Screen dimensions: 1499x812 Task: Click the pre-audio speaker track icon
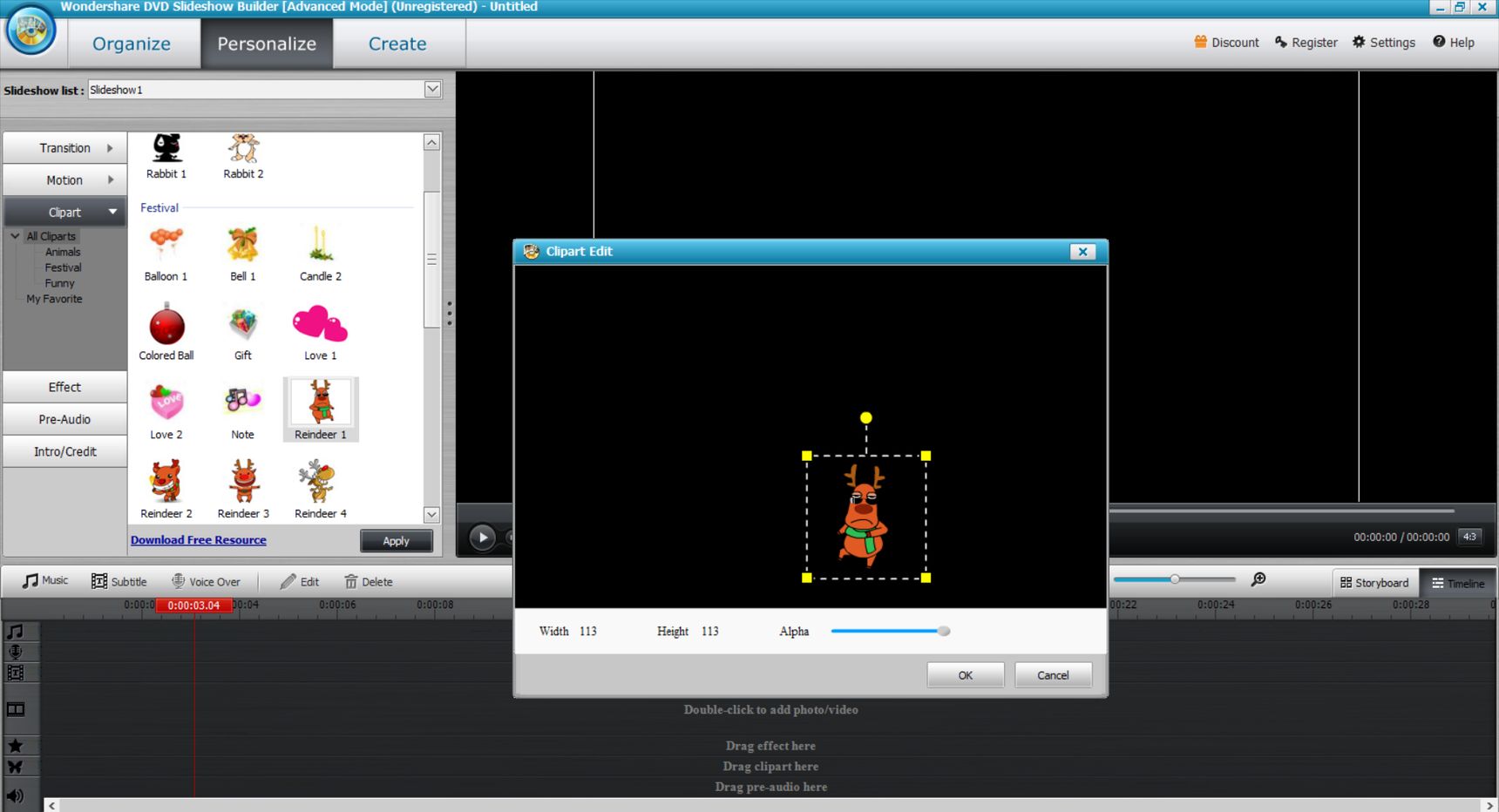[15, 795]
